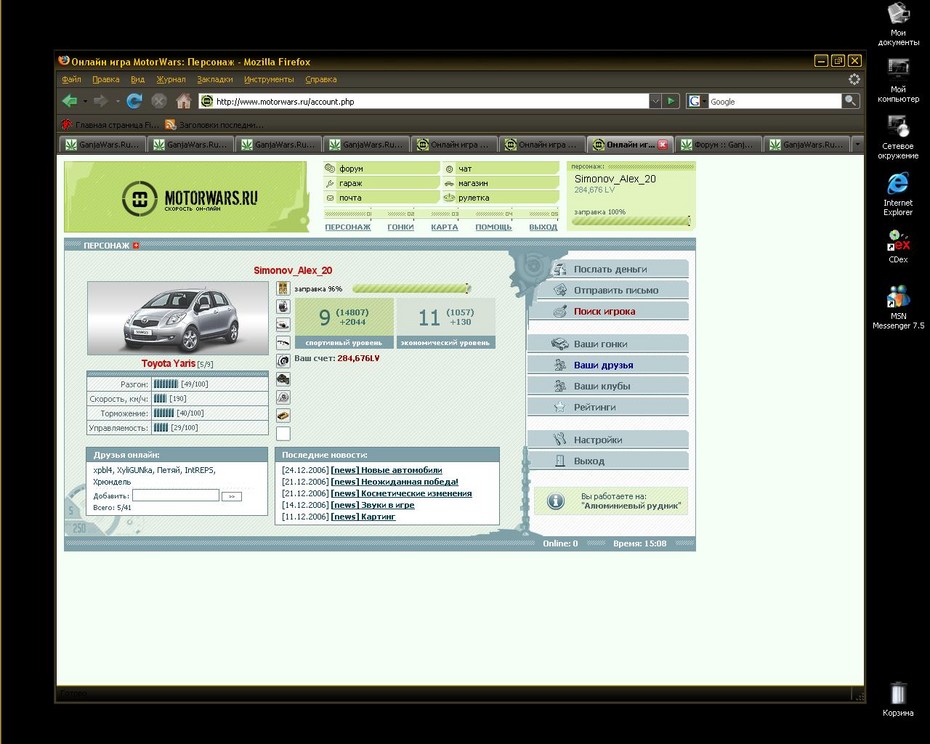Image resolution: width=930 pixels, height=744 pixels.
Task: Click the Поиск игрока magnifier icon
Action: pyautogui.click(x=560, y=311)
